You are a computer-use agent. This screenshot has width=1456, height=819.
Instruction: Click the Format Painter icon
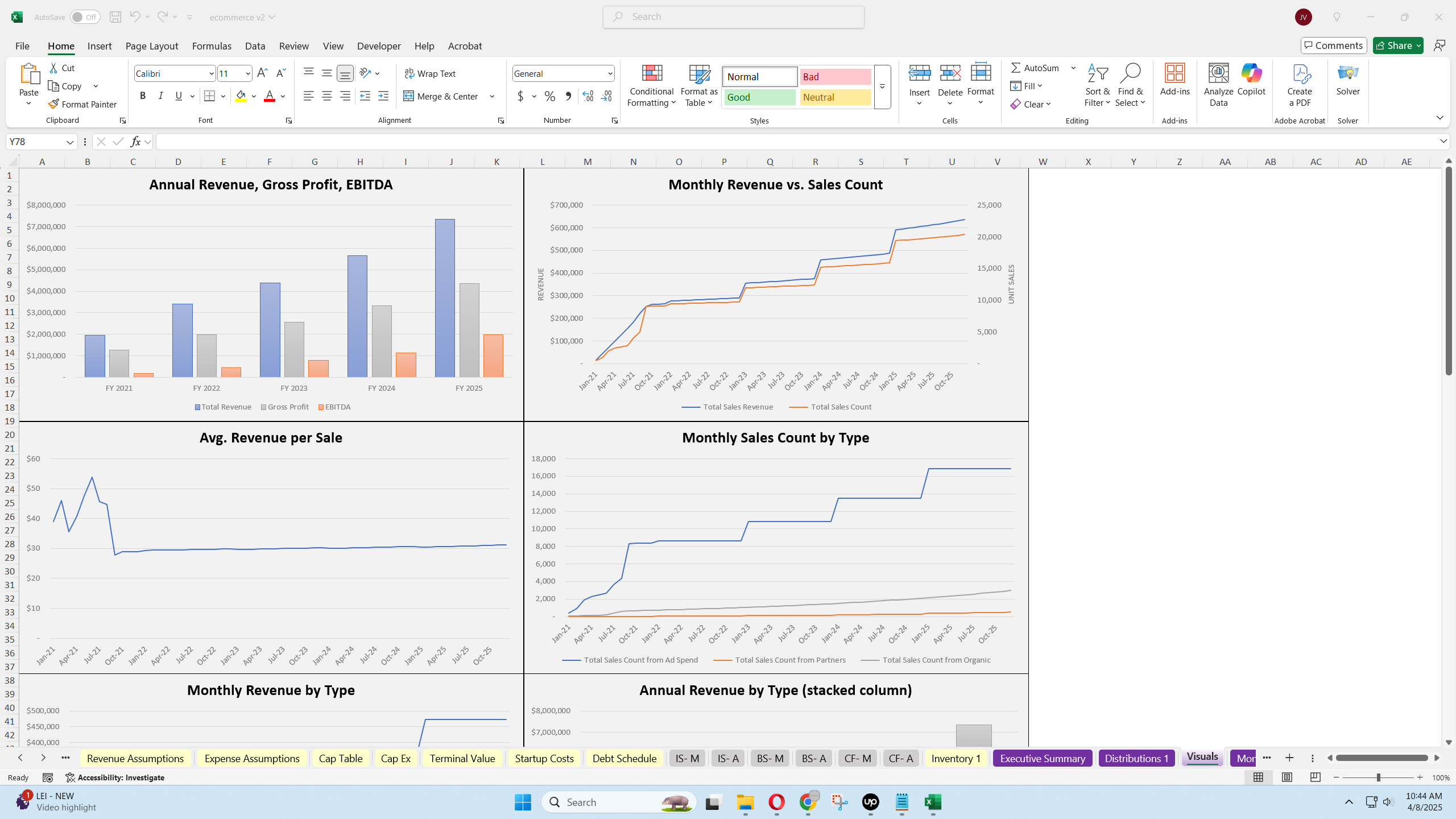coord(54,104)
